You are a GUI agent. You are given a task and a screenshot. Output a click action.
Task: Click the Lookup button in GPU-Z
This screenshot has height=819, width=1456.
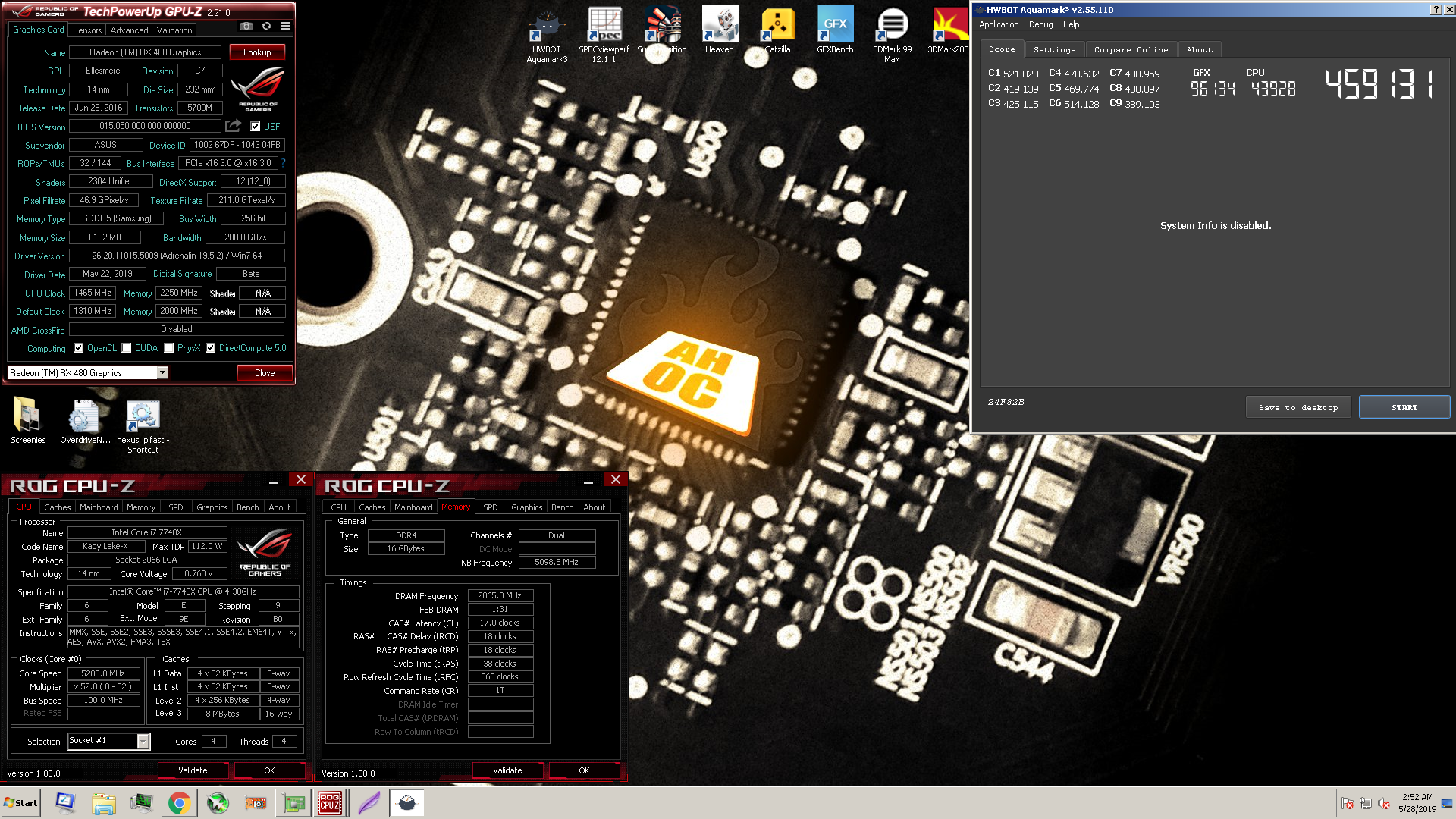coord(257,52)
